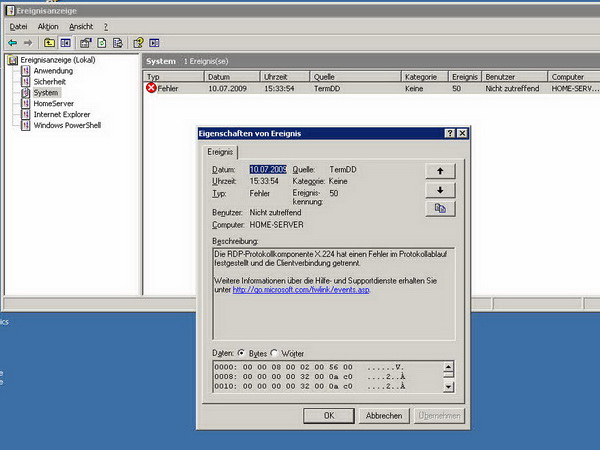Click the Abbrechen button

[384, 416]
